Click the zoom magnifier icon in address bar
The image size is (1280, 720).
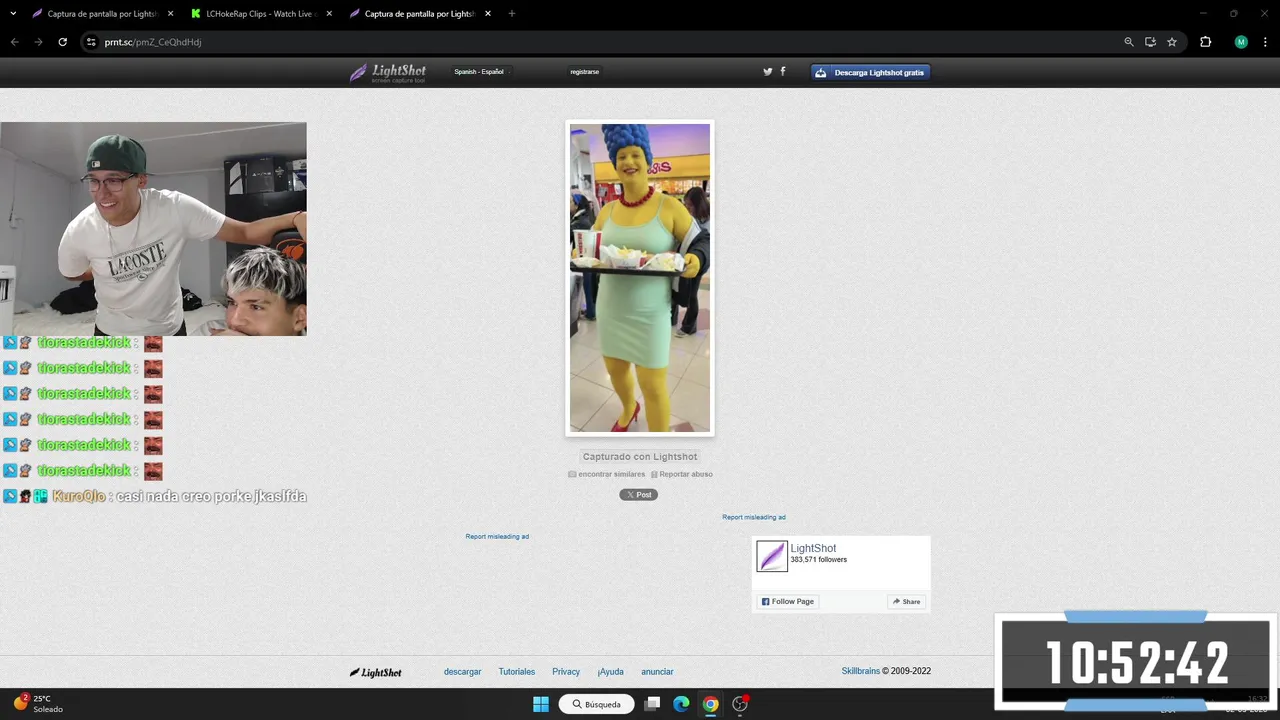click(1129, 42)
